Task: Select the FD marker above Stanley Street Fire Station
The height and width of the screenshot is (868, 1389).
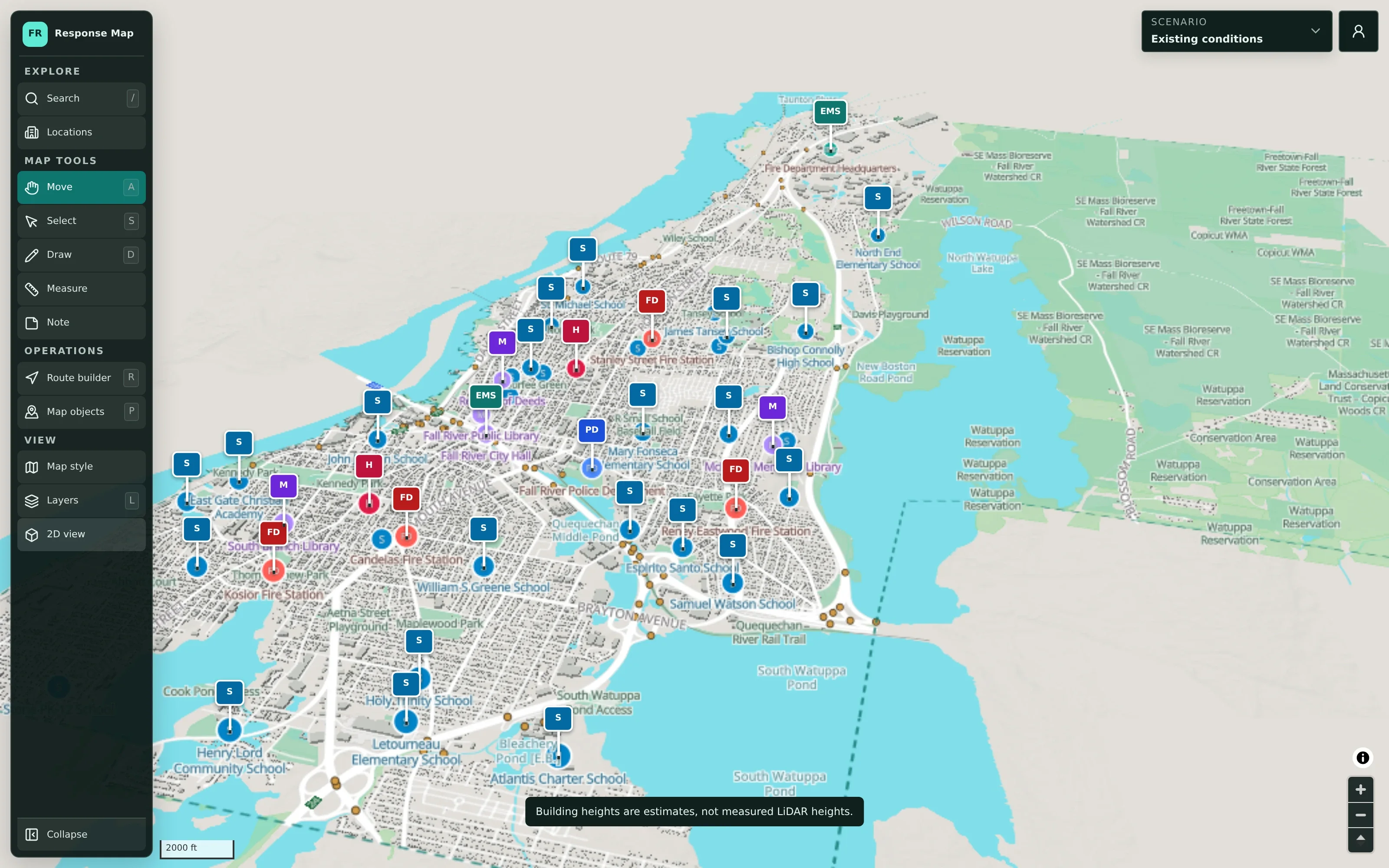Action: [652, 300]
